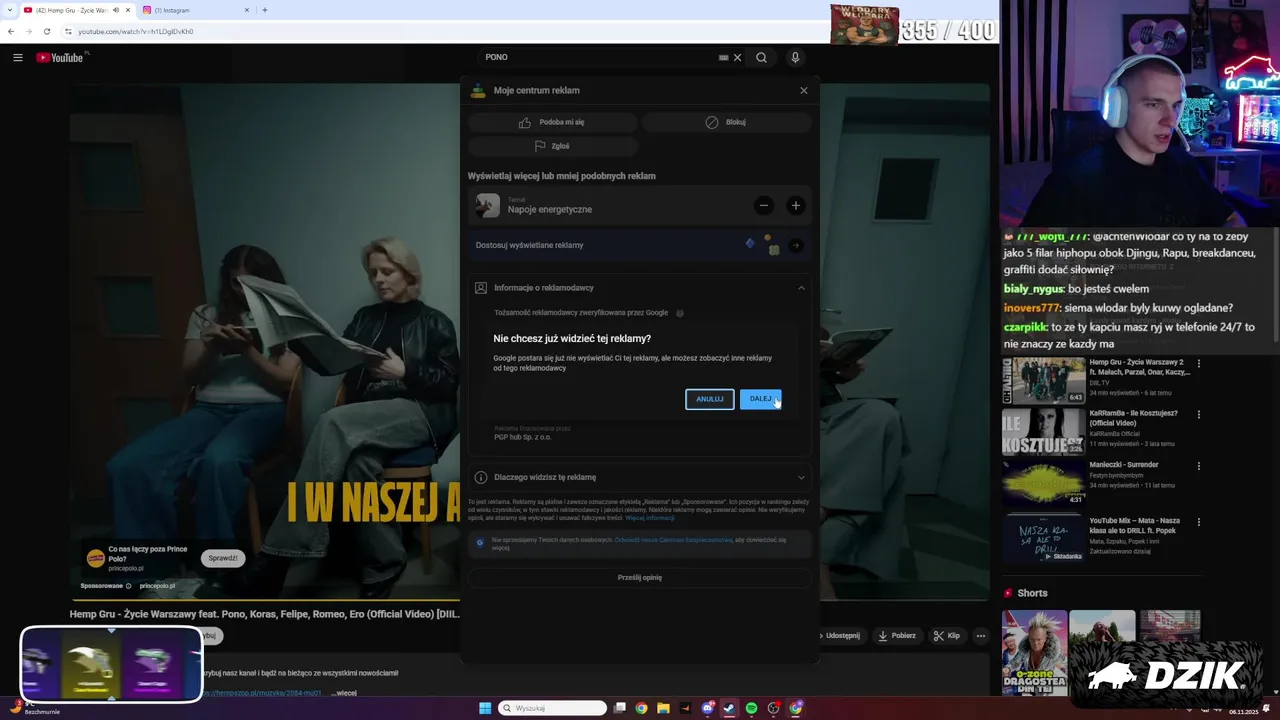Image resolution: width=1280 pixels, height=720 pixels.
Task: Click DALEJ in the ad dialog
Action: pos(760,399)
